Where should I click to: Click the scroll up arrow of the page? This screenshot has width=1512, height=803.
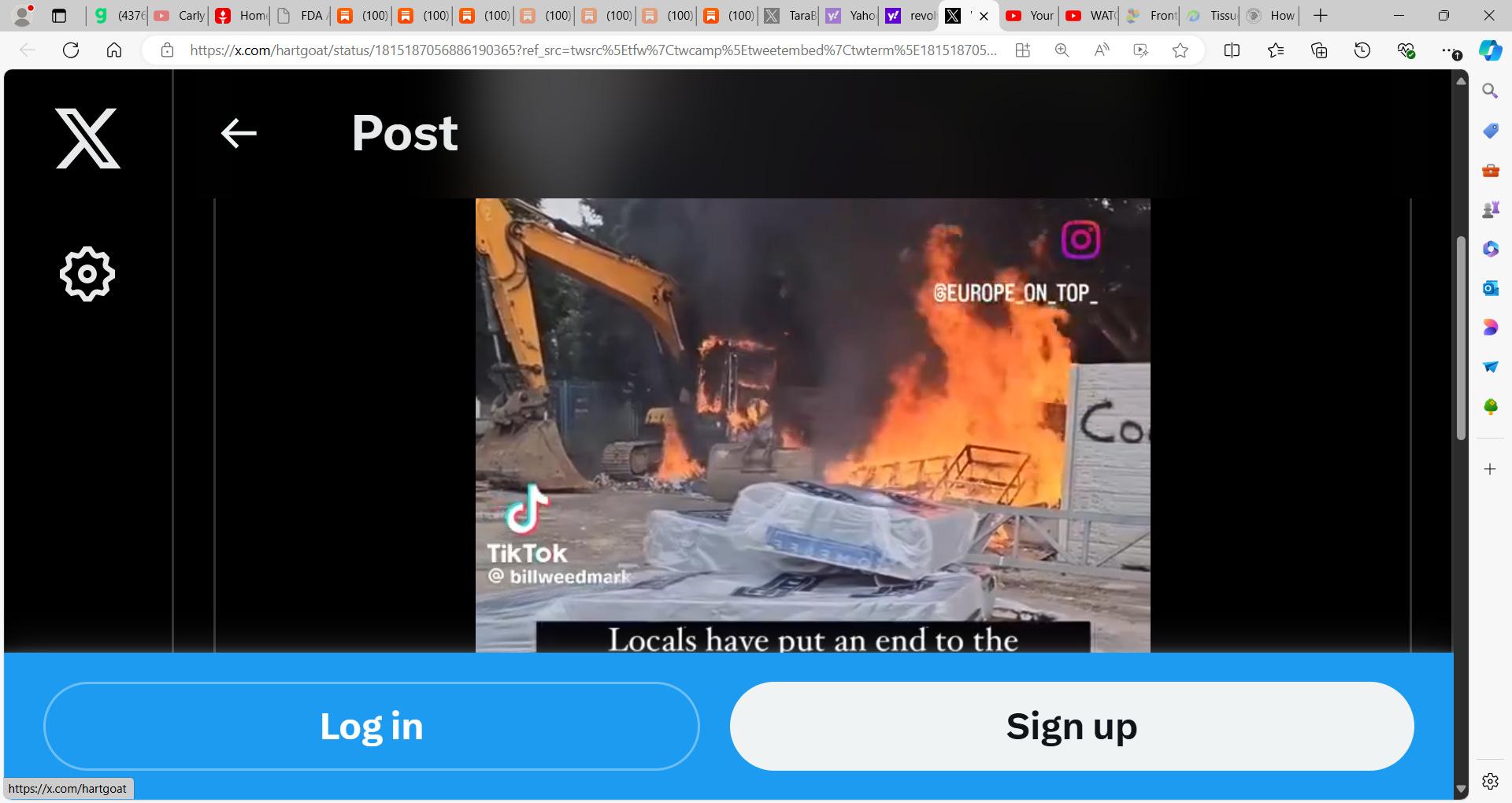point(1461,80)
